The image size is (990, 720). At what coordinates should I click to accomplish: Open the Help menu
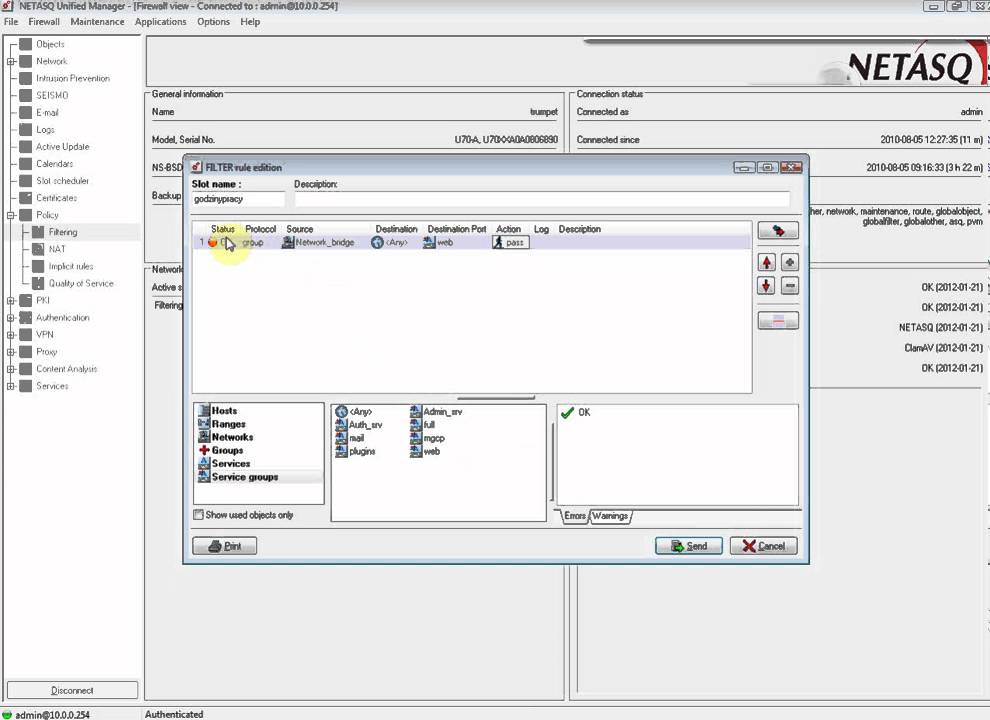(x=250, y=21)
